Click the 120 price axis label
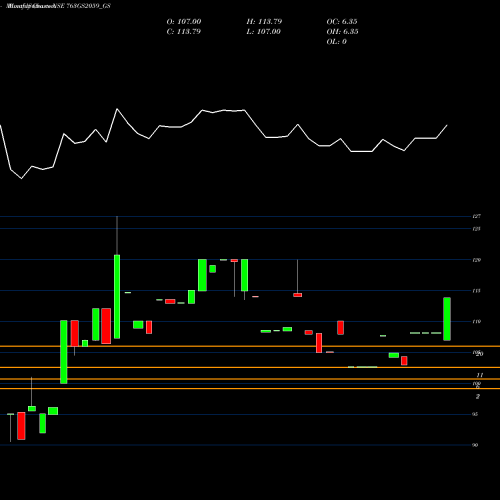500x500 pixels. tap(477, 260)
